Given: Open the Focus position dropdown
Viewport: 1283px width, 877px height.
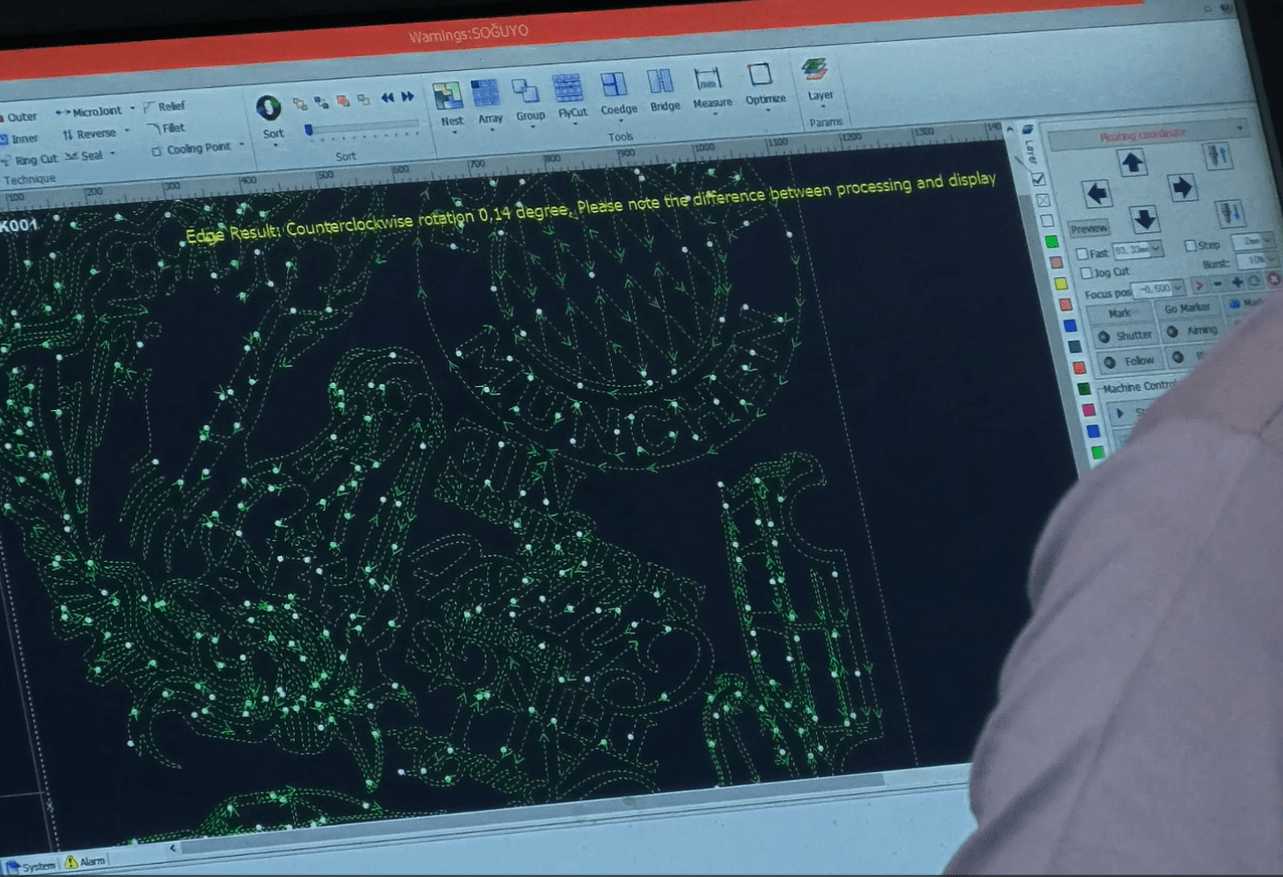Looking at the screenshot, I should point(1177,287).
